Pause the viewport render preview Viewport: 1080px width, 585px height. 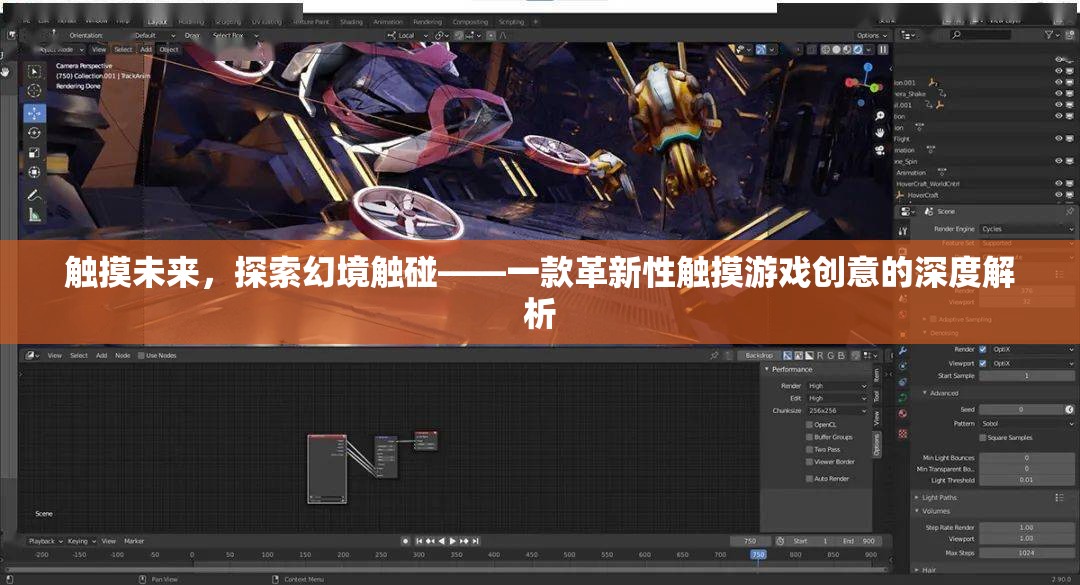coord(882,50)
